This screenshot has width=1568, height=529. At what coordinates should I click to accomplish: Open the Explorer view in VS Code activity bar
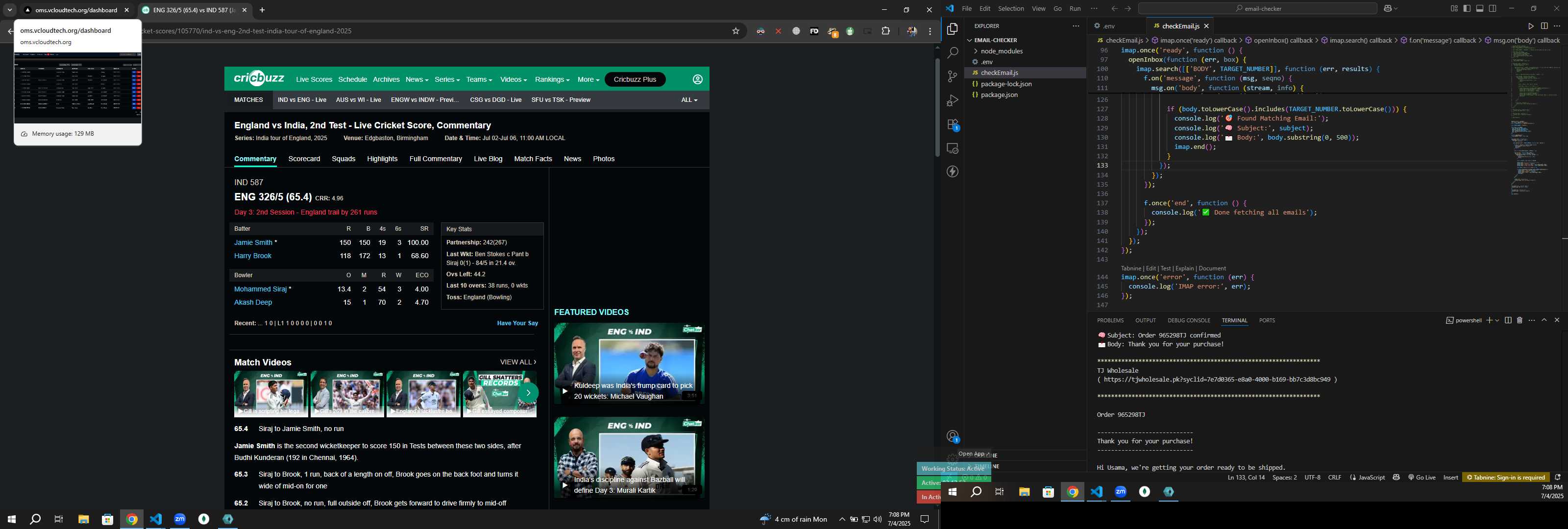click(x=953, y=28)
